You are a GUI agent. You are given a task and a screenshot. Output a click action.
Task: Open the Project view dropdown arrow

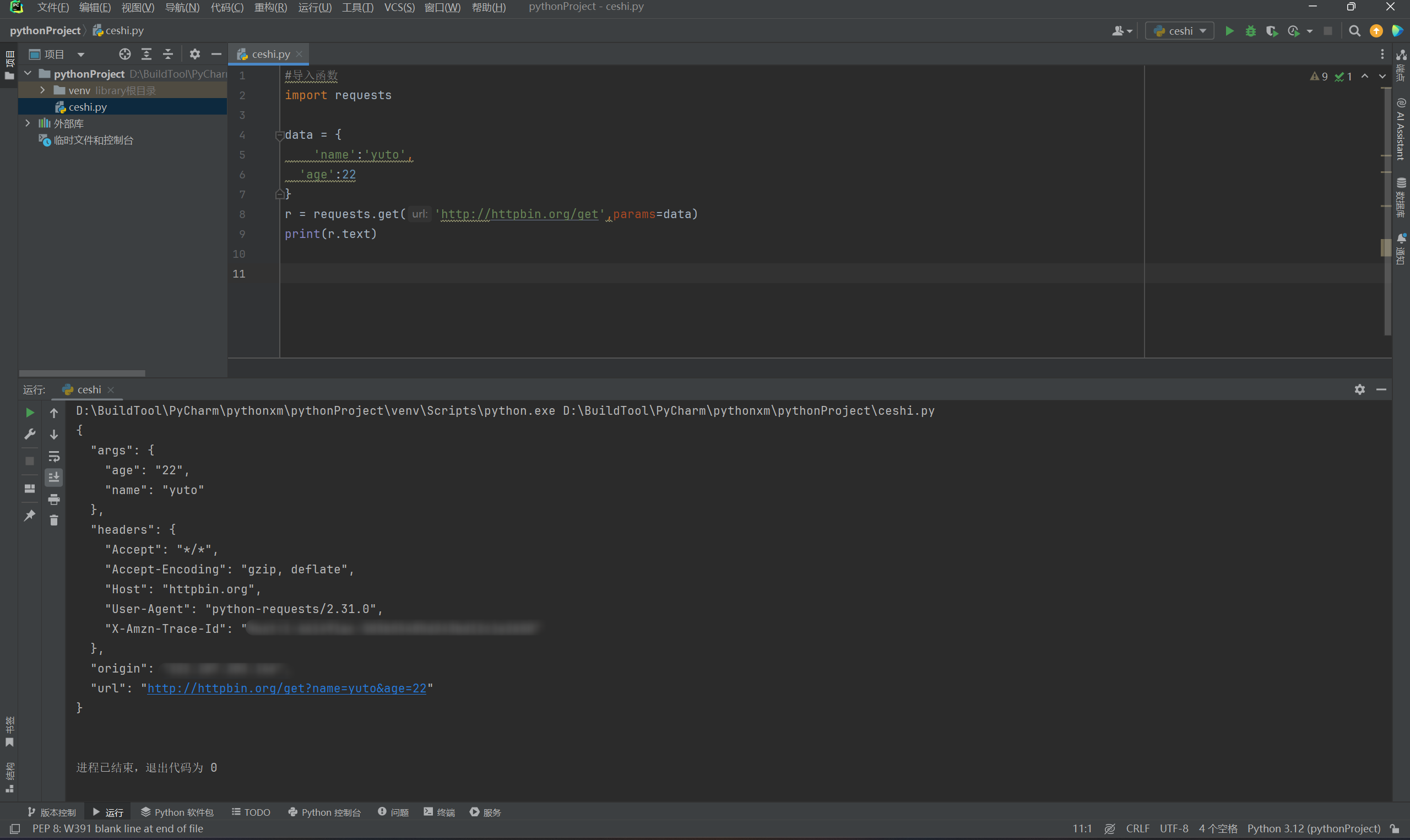coord(81,55)
